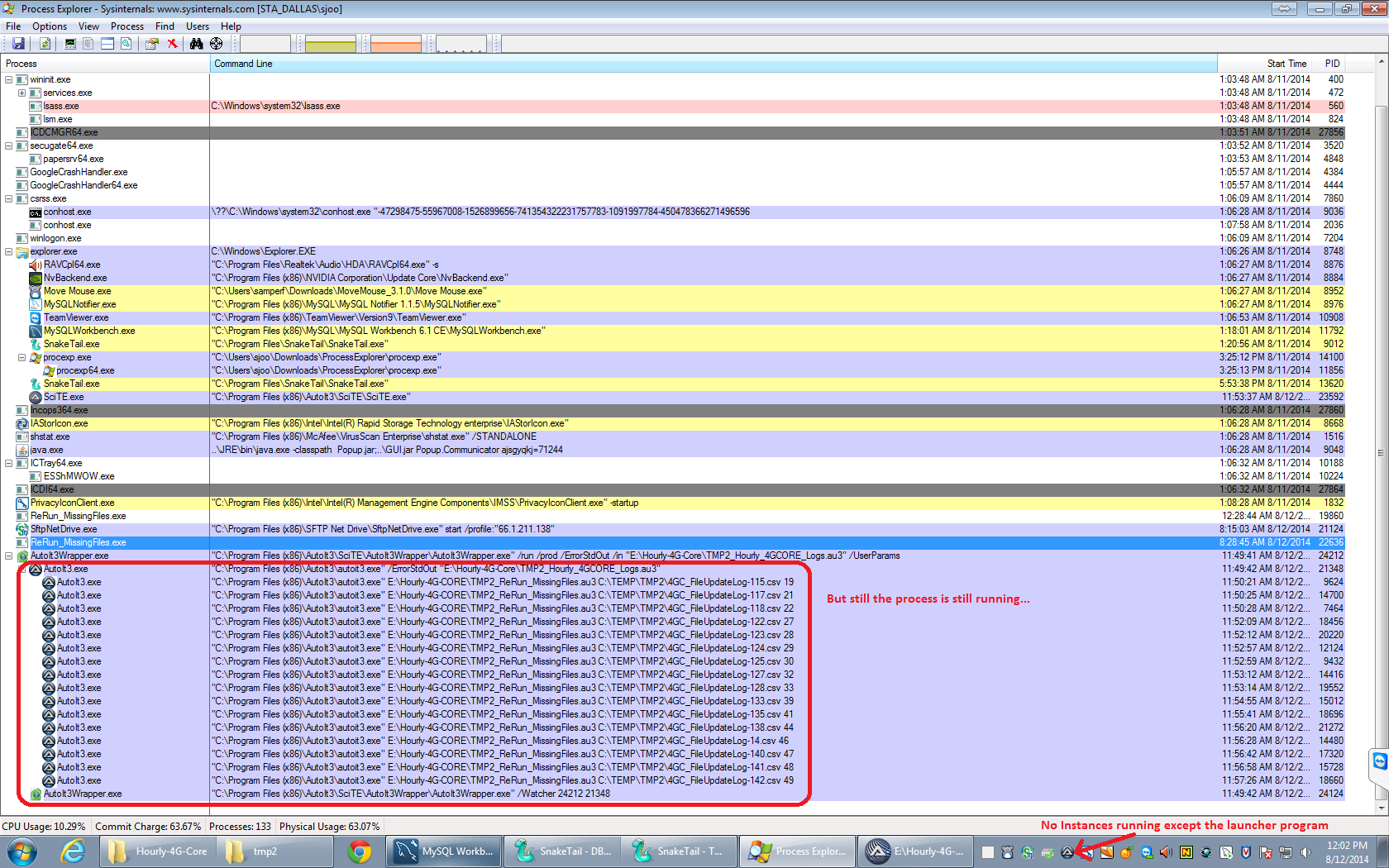Click the network connection tray icon

pos(1286,852)
